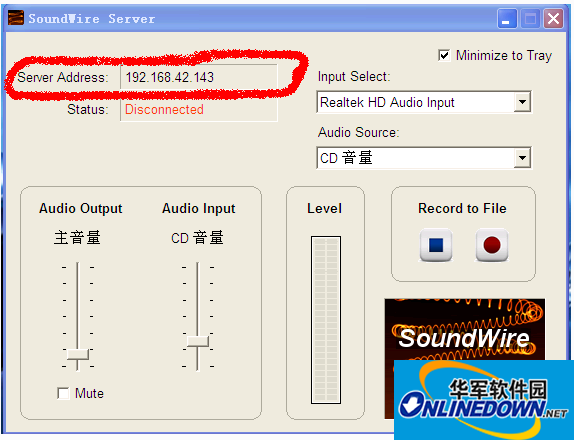Click the audio Level meter
The width and height of the screenshot is (574, 440).
(326, 320)
